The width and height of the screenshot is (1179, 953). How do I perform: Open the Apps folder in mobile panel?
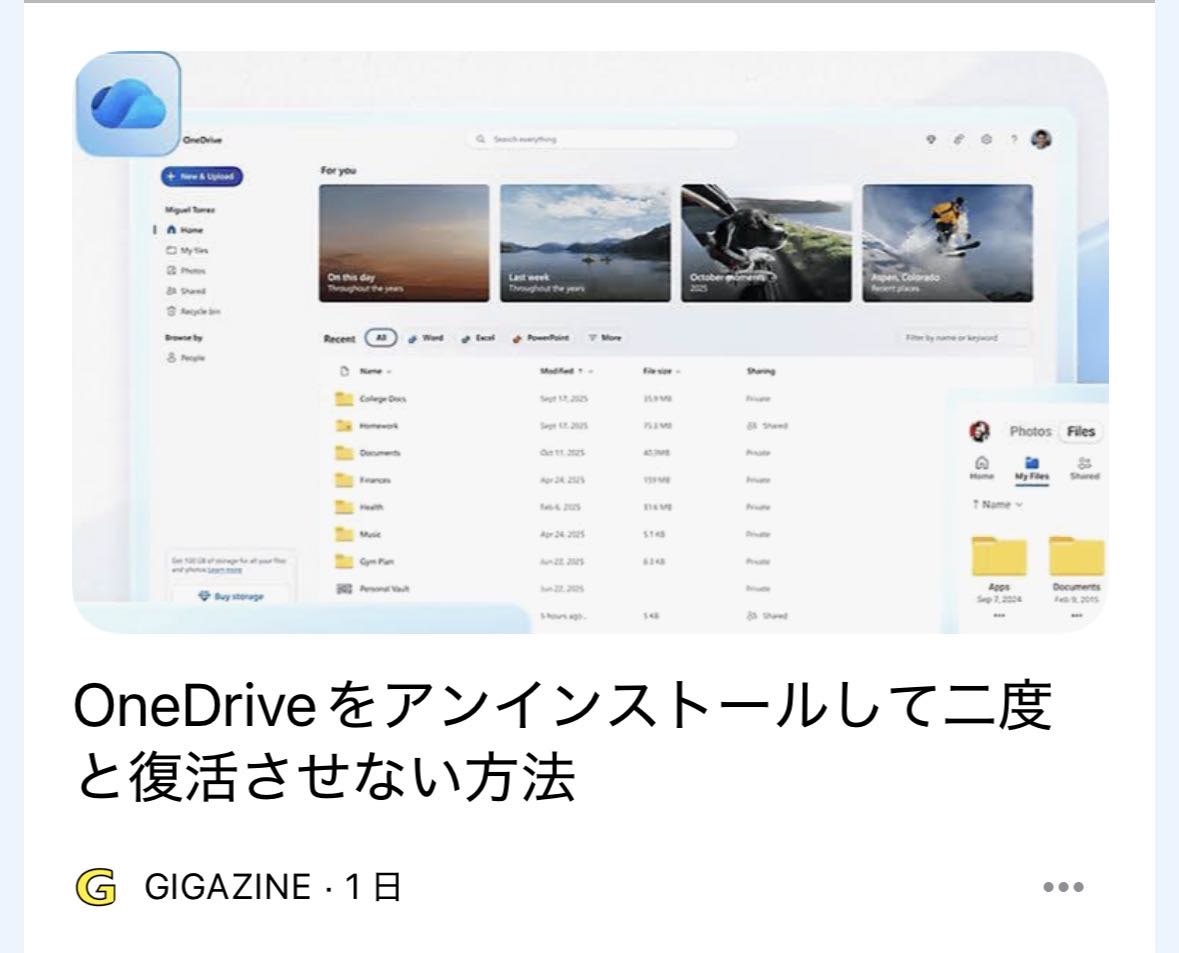(998, 563)
